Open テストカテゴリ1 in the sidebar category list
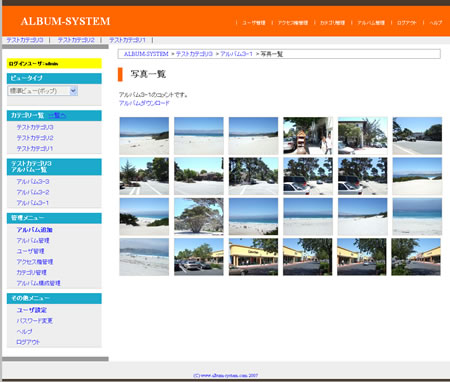 pyautogui.click(x=35, y=149)
